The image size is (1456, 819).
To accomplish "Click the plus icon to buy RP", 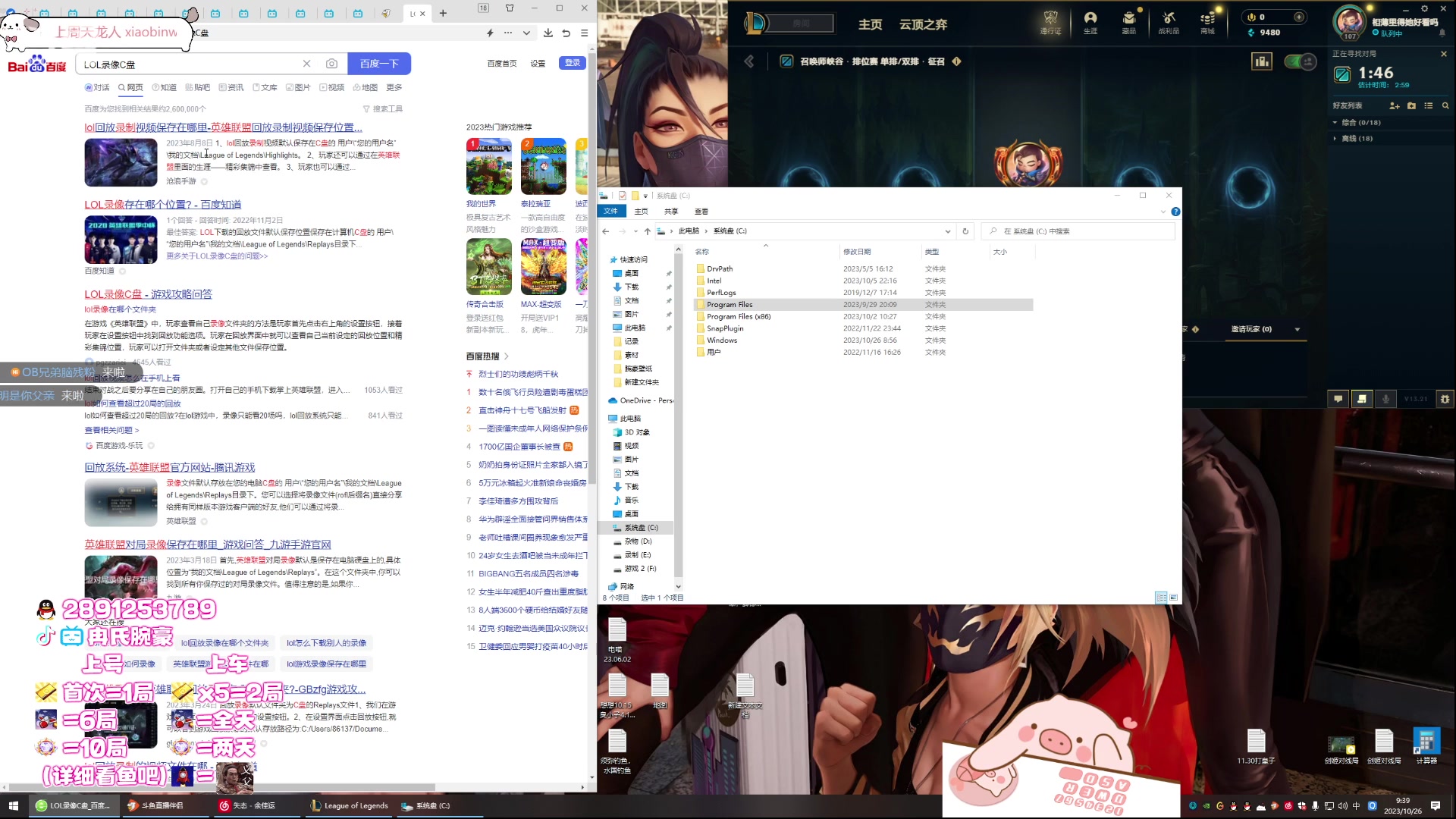I will (1299, 17).
